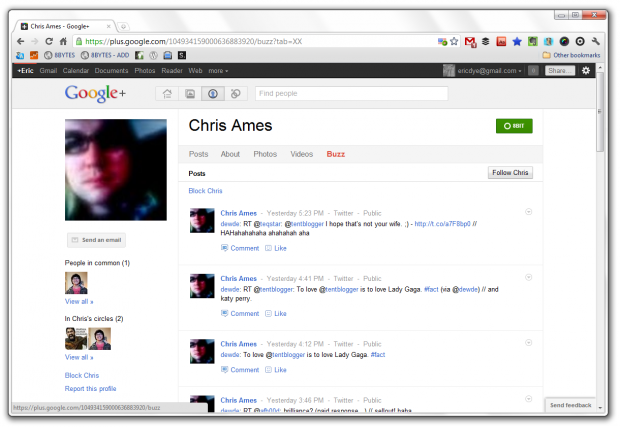
Task: Click the Share... button
Action: point(560,70)
